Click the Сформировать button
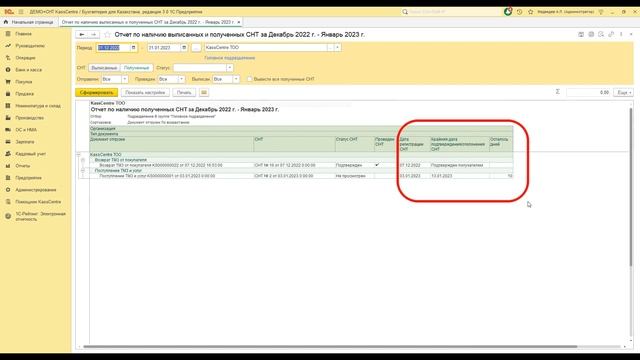Screen dimensions: 640x360 [96, 93]
